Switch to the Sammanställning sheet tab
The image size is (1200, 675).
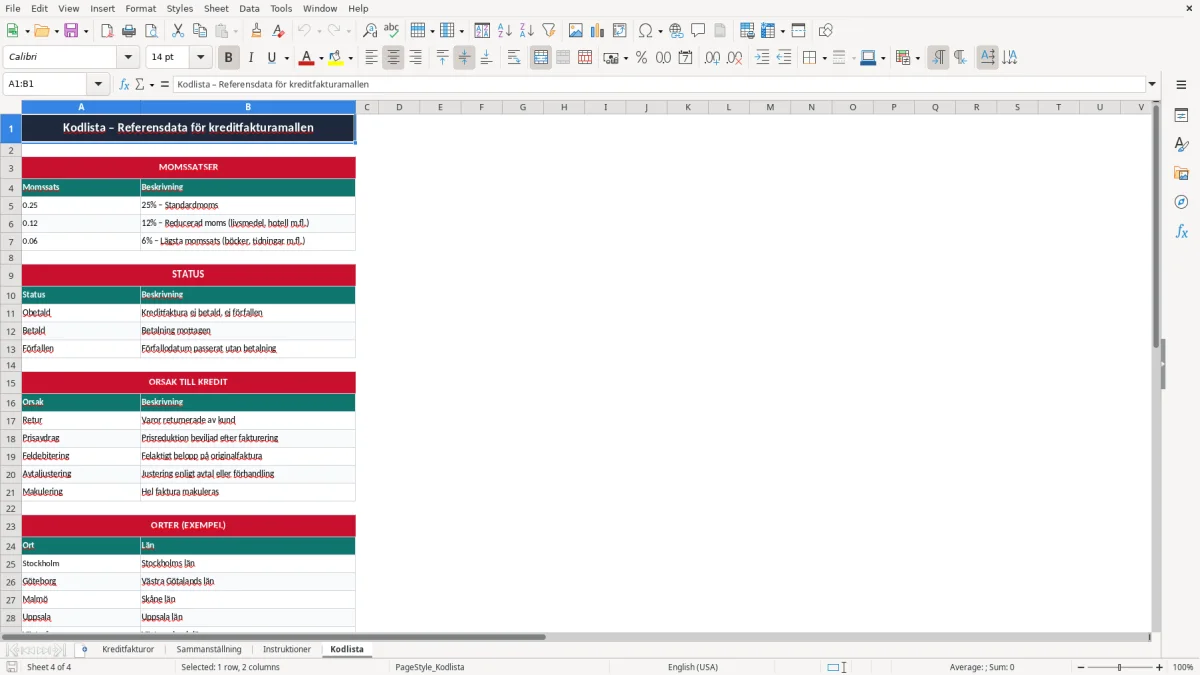pyautogui.click(x=209, y=649)
